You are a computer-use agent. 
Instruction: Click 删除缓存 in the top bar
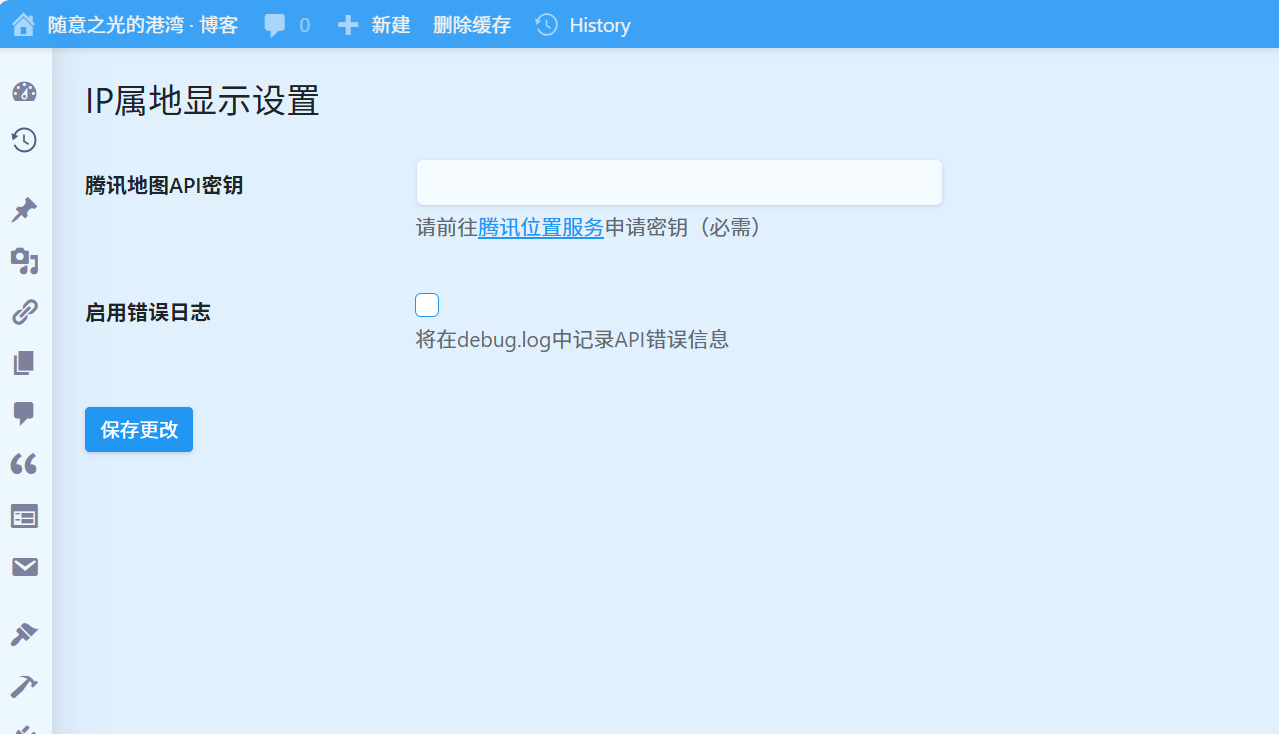click(471, 25)
